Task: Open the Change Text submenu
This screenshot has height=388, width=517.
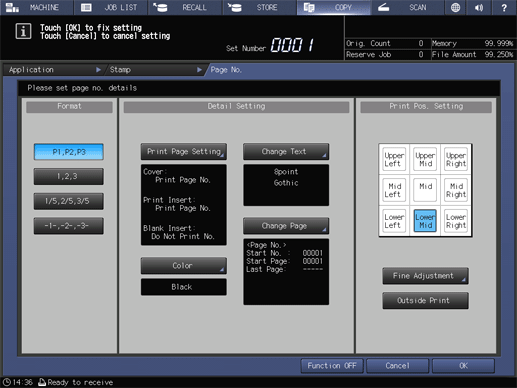Action: 286,152
